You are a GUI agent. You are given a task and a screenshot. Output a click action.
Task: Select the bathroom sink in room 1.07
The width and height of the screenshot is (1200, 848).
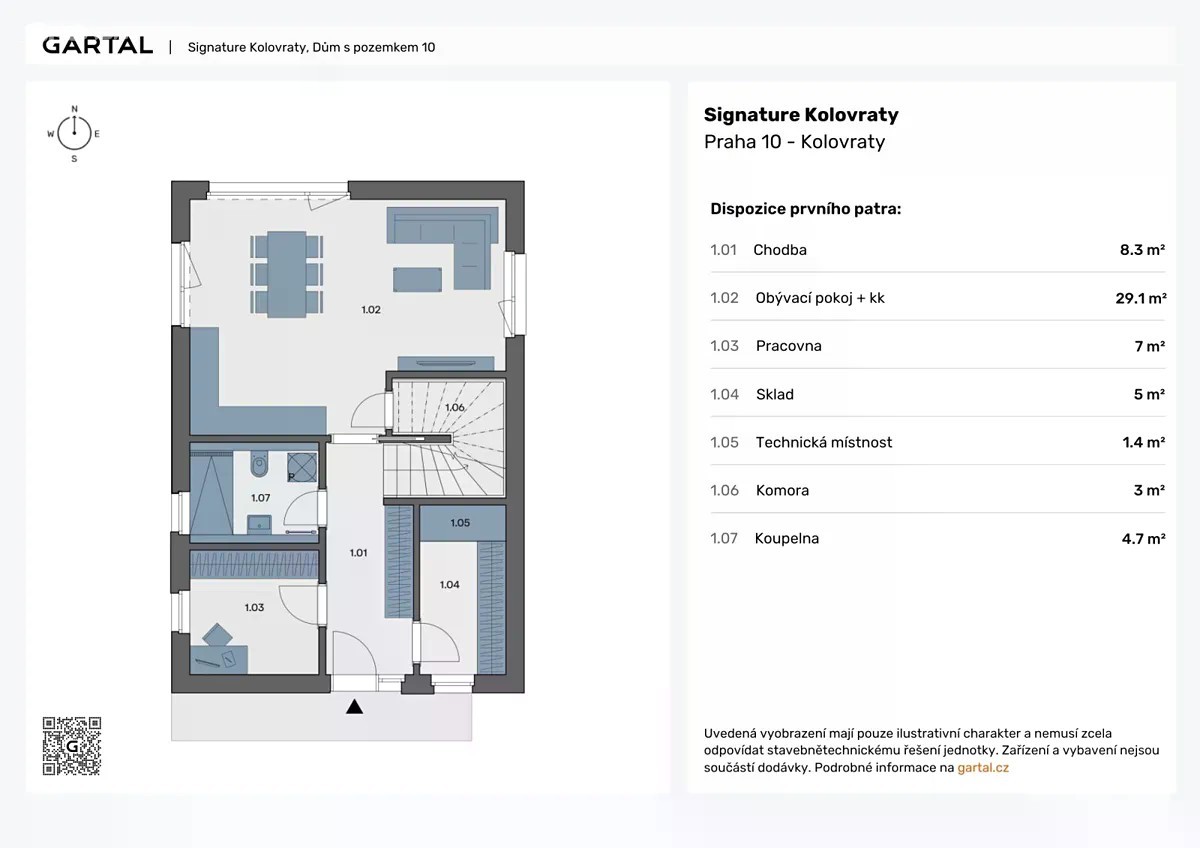(262, 521)
